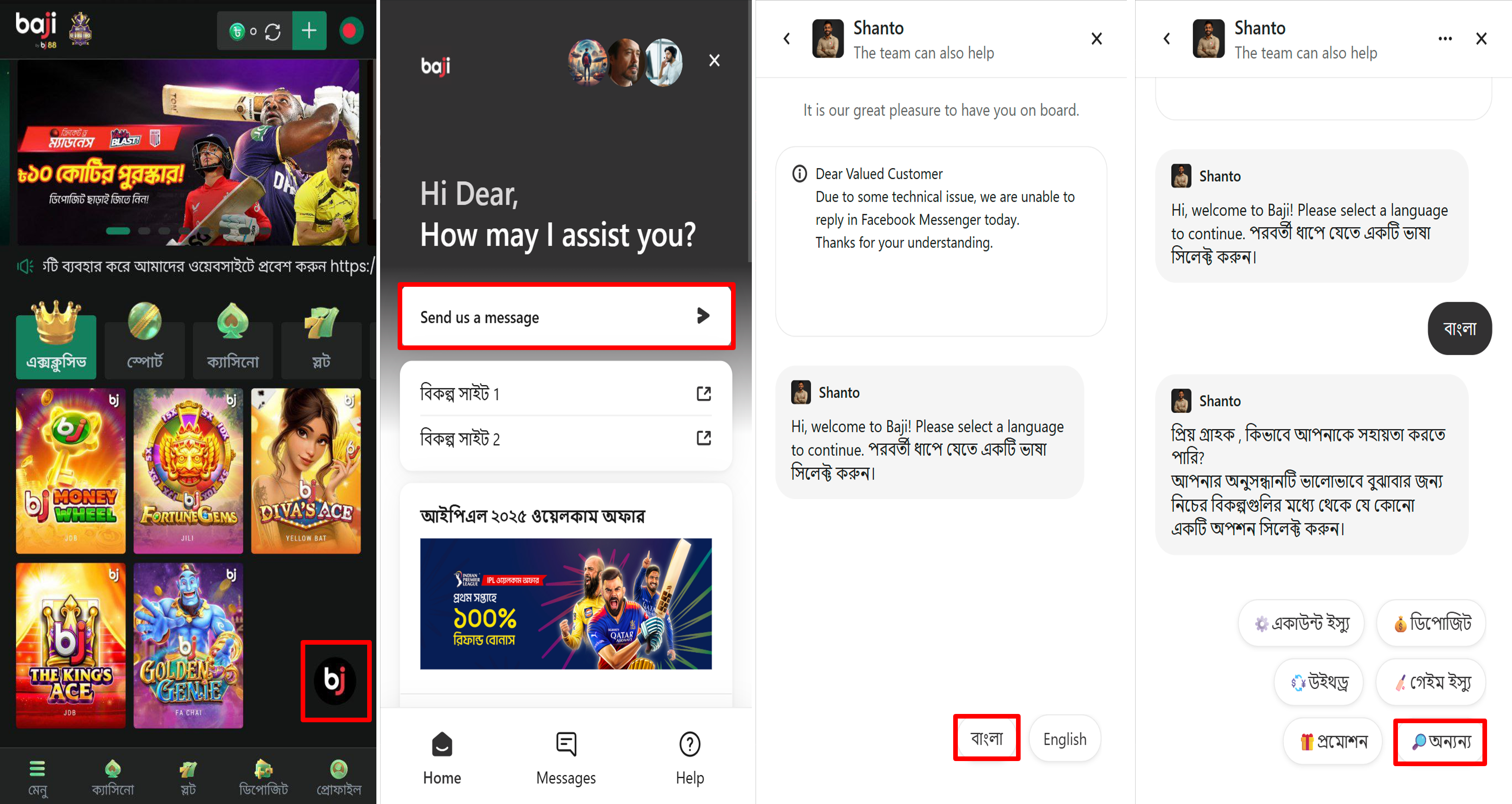Open বিকল্প সাইট 1 link
1512x804 pixels.
(566, 393)
